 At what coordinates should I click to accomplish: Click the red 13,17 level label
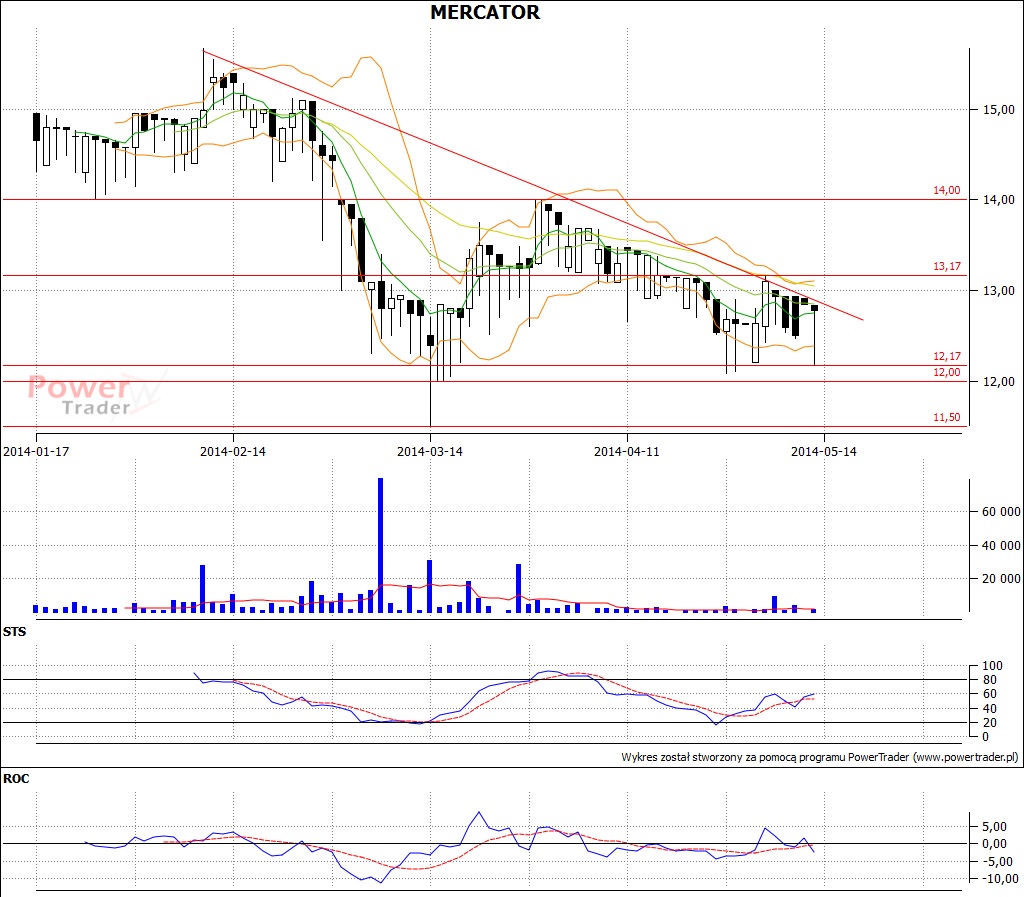click(x=946, y=266)
